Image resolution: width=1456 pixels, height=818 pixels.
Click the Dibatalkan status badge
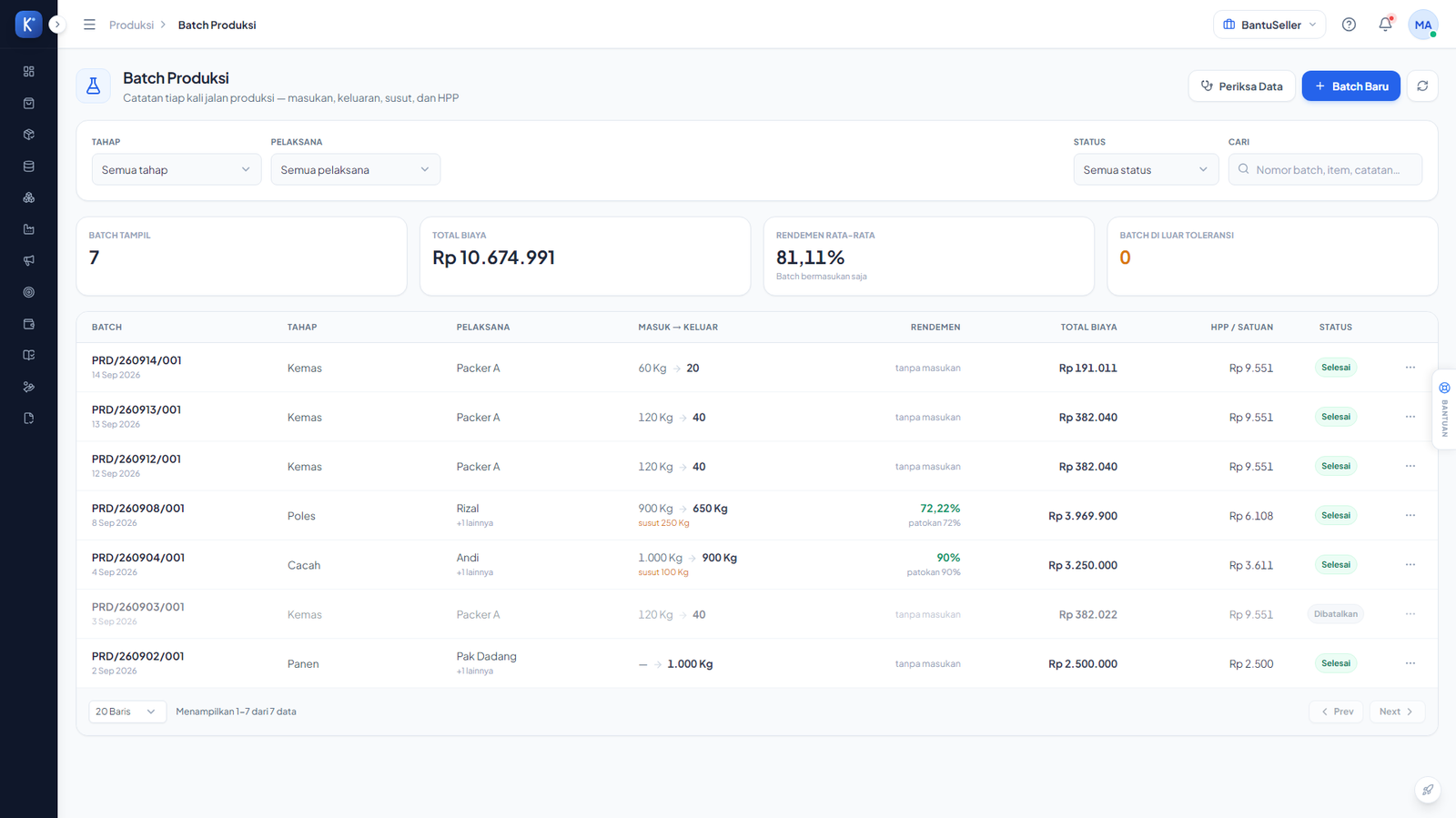(1335, 614)
